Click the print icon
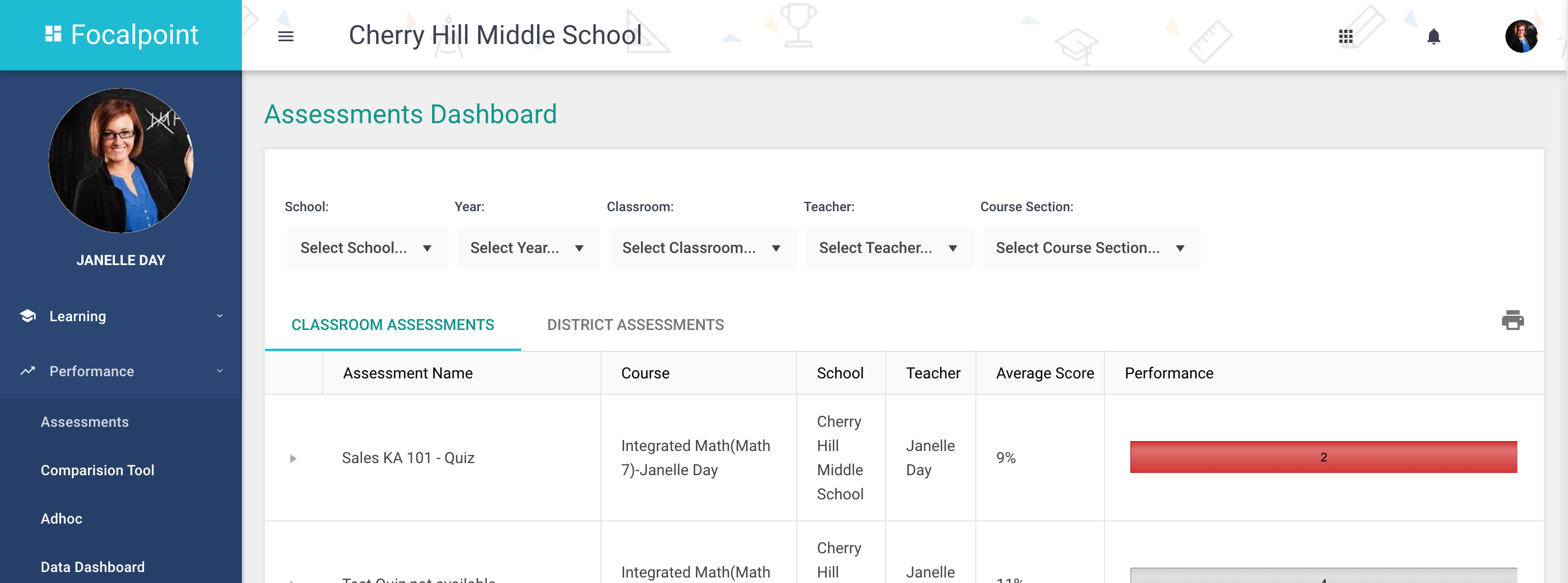This screenshot has width=1568, height=583. point(1512,321)
